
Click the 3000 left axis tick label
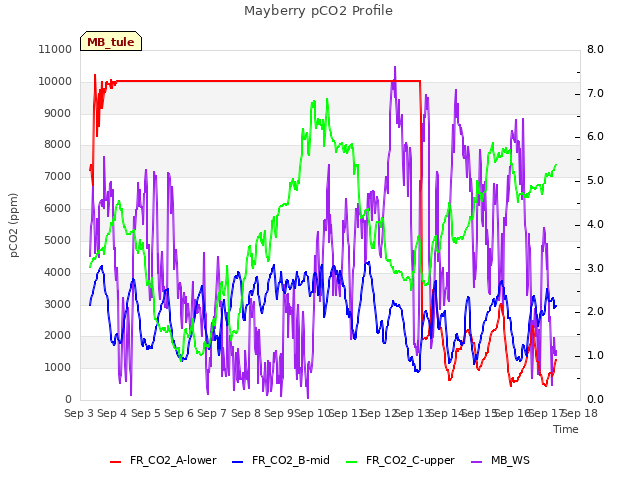(x=58, y=304)
